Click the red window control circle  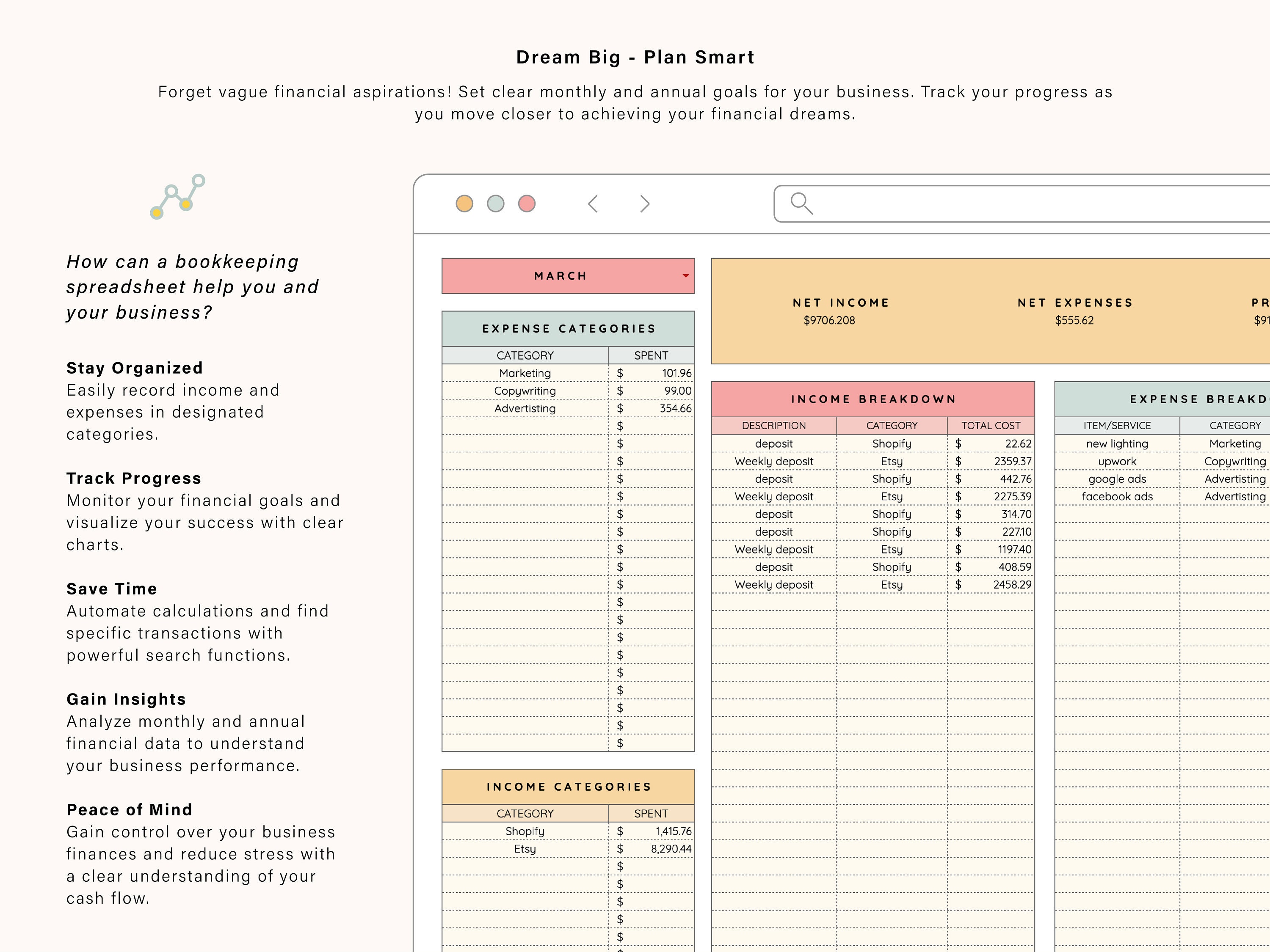(x=527, y=203)
